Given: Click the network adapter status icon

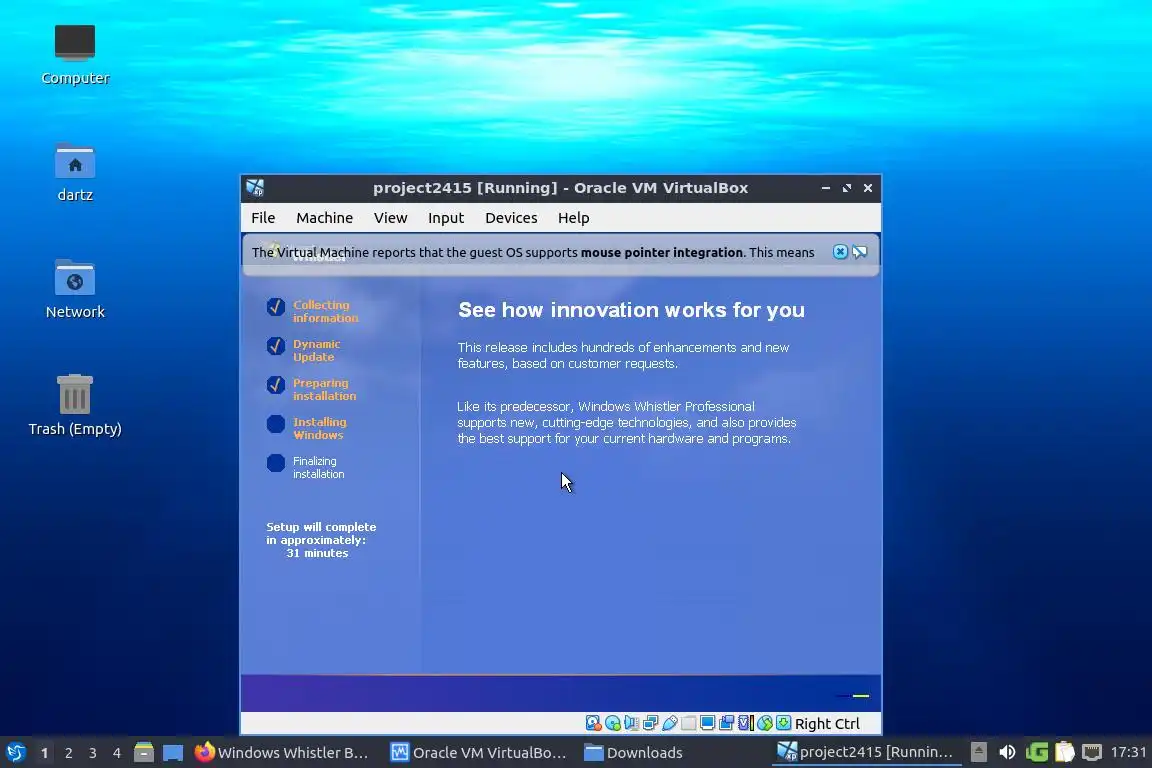Looking at the screenshot, I should pos(651,723).
